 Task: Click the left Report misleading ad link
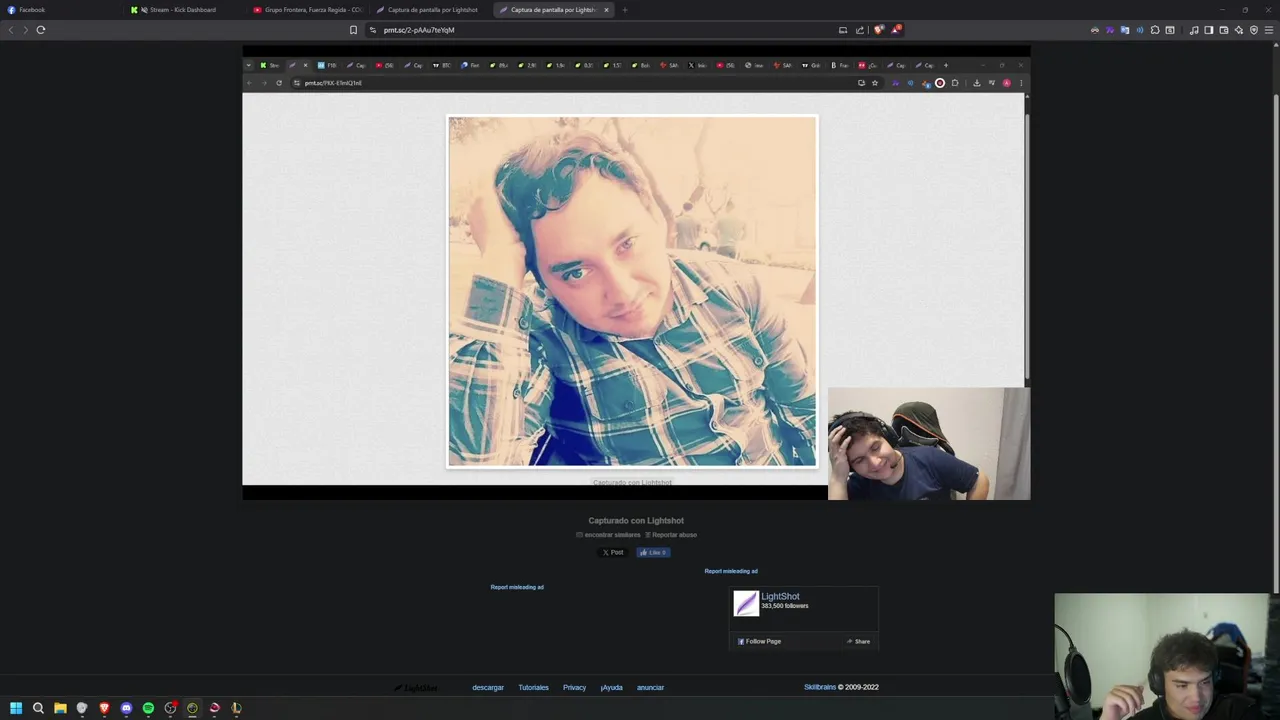click(x=517, y=587)
